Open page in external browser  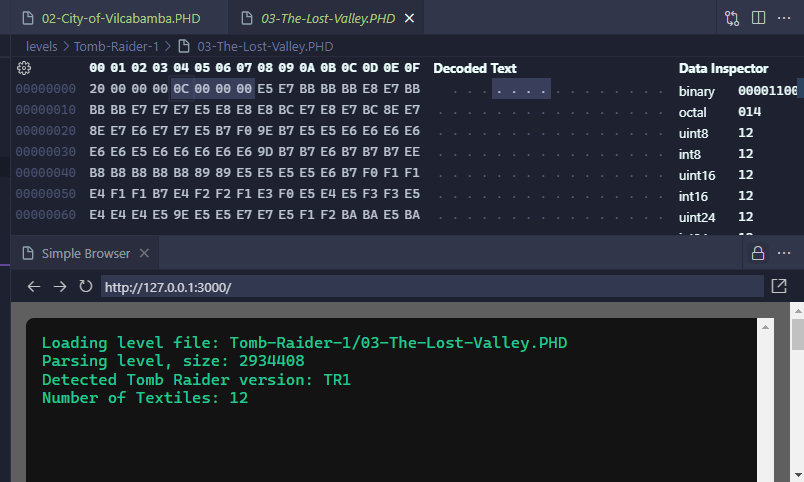click(779, 286)
